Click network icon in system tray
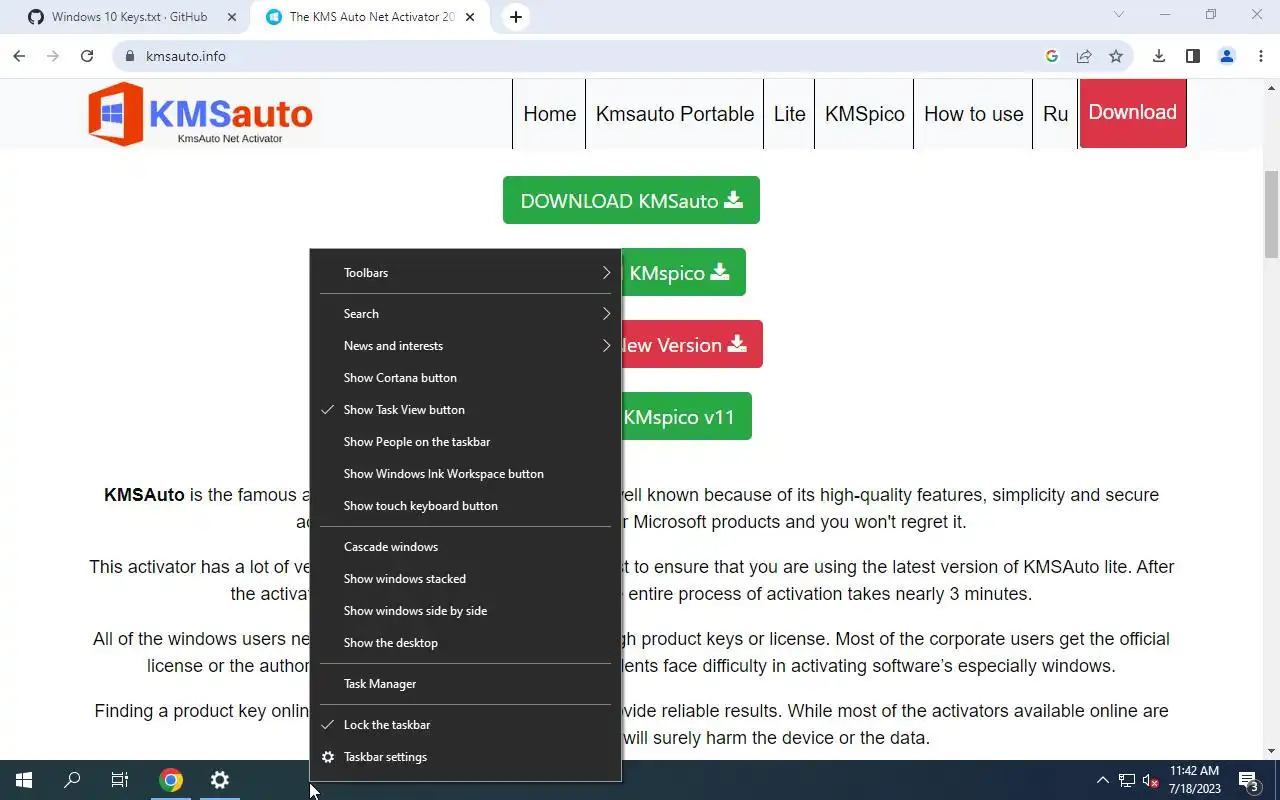The image size is (1280, 800). pos(1127,780)
